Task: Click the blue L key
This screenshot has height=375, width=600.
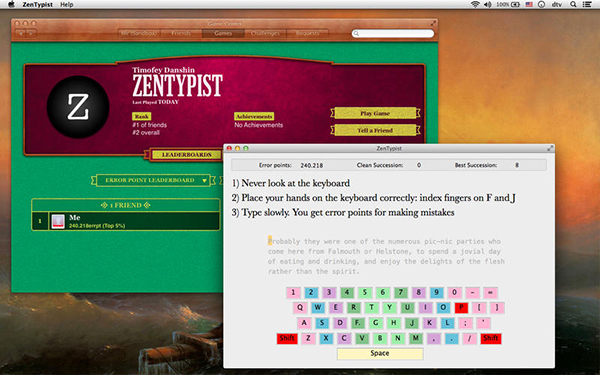Action: (447, 323)
